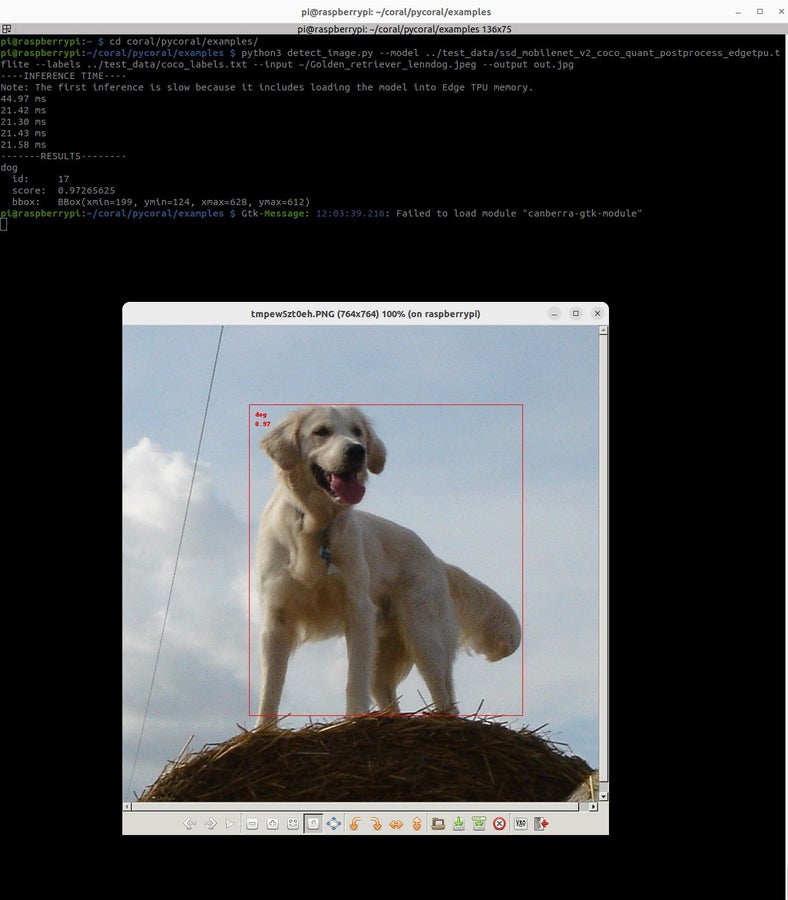
Task: Zoom out of the dog image
Action: tap(251, 824)
